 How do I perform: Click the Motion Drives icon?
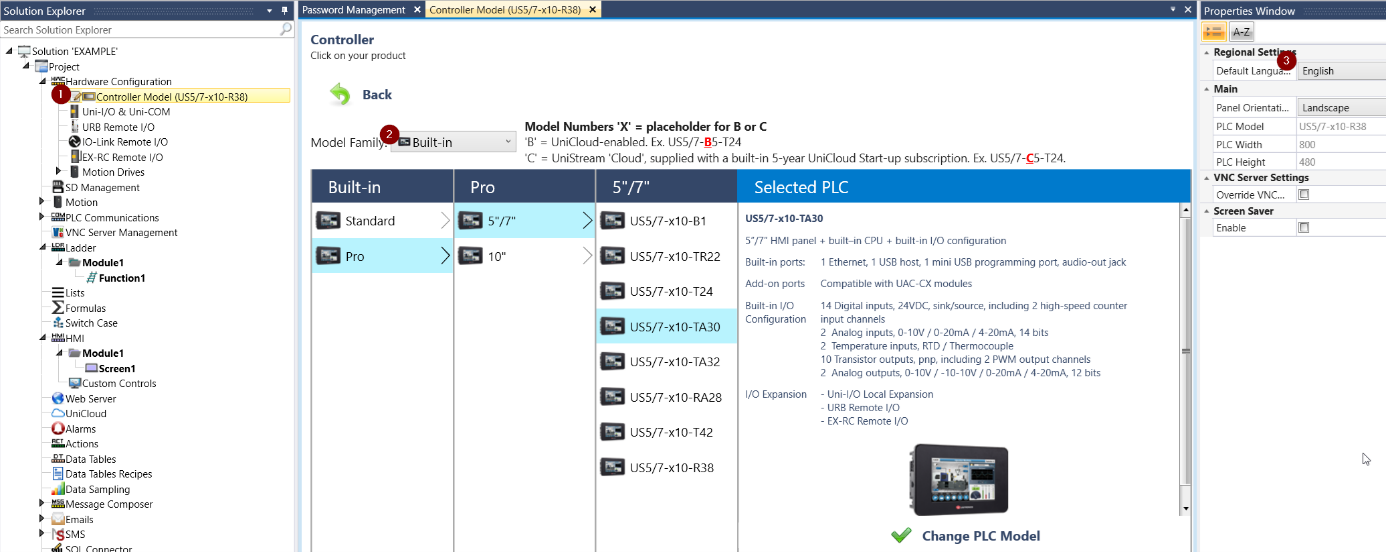coord(75,172)
